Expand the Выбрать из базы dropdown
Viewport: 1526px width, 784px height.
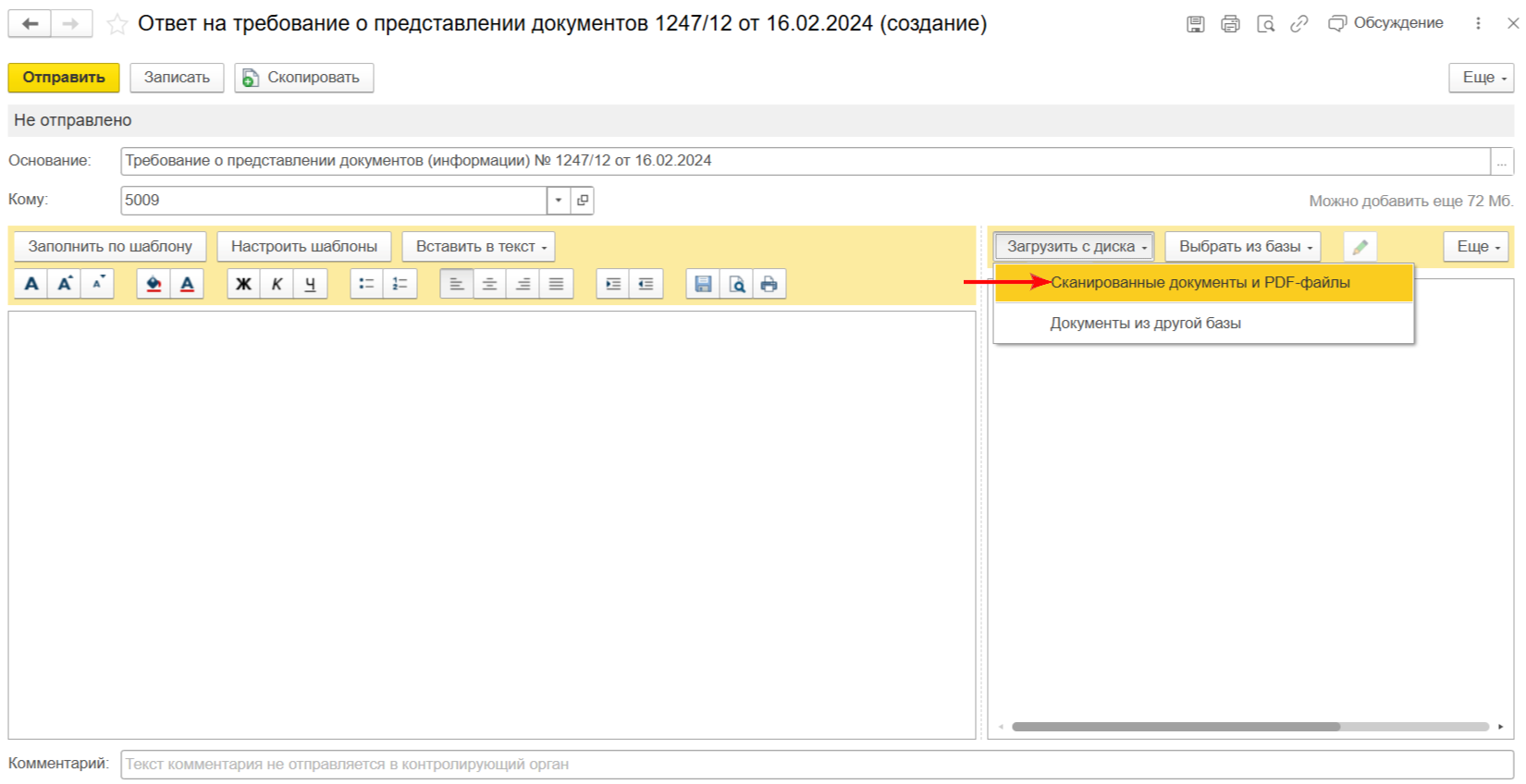pyautogui.click(x=1243, y=247)
